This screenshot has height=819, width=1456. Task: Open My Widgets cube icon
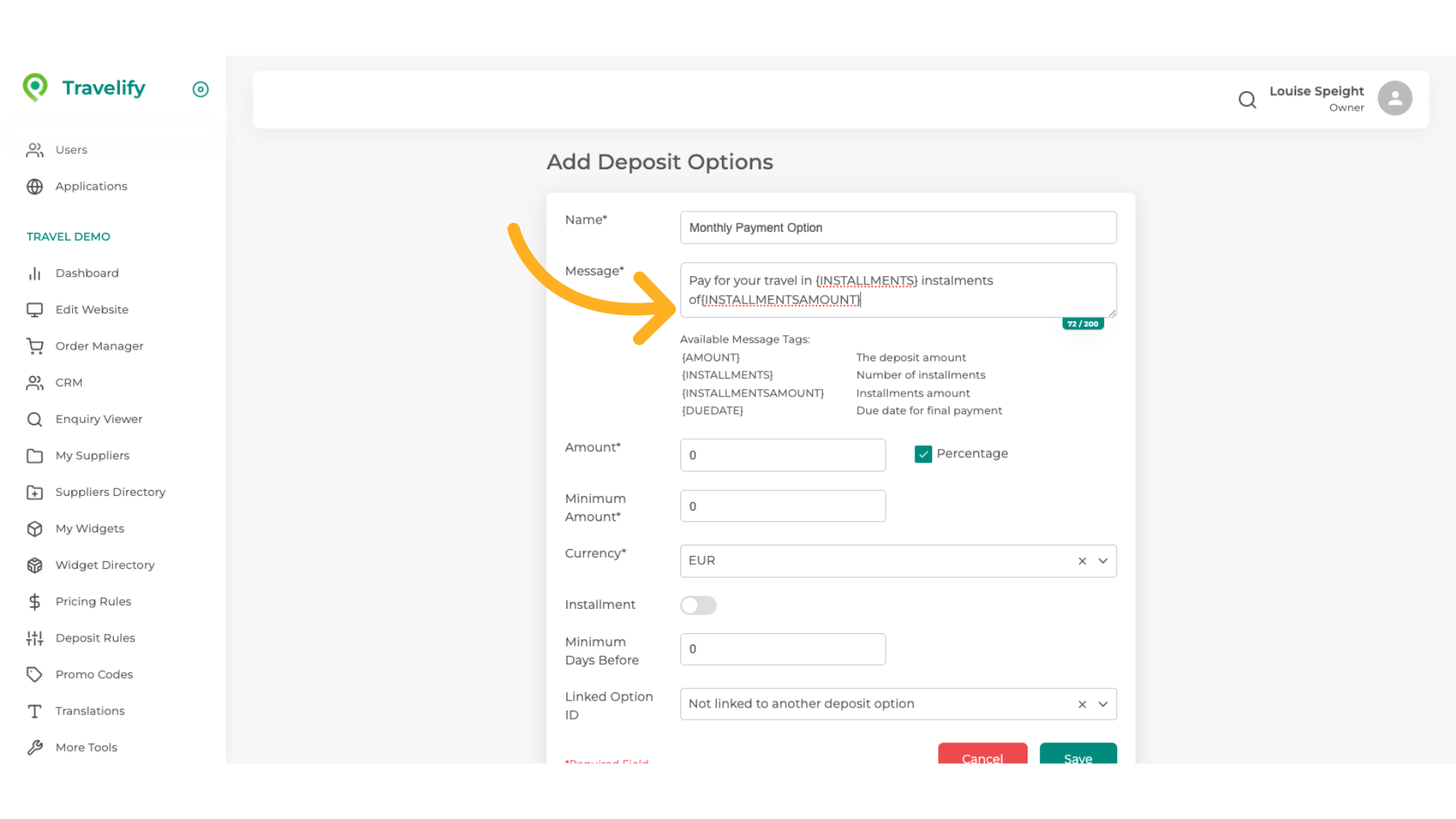coord(35,529)
